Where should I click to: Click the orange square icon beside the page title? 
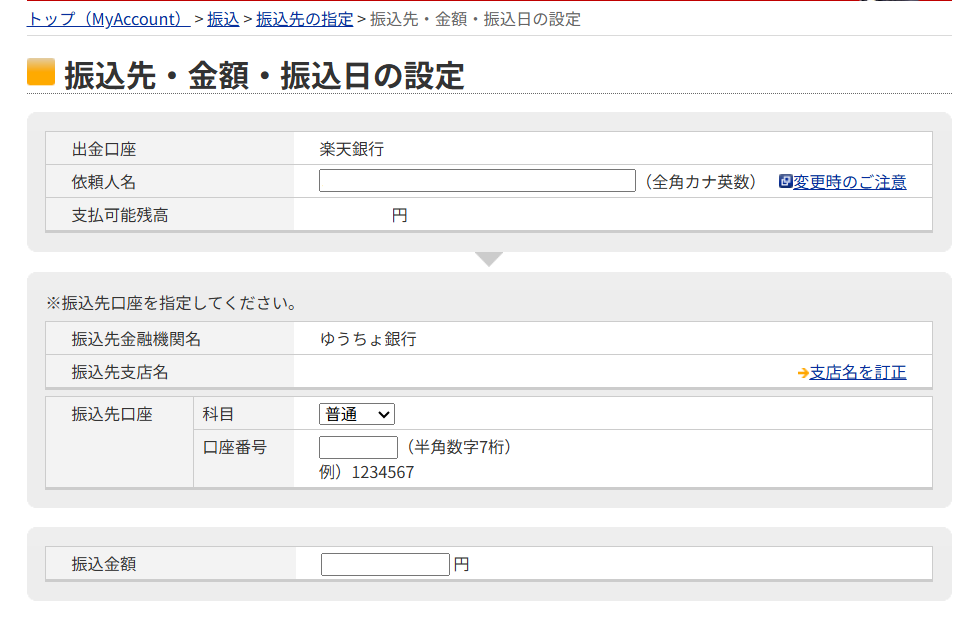coord(41,72)
